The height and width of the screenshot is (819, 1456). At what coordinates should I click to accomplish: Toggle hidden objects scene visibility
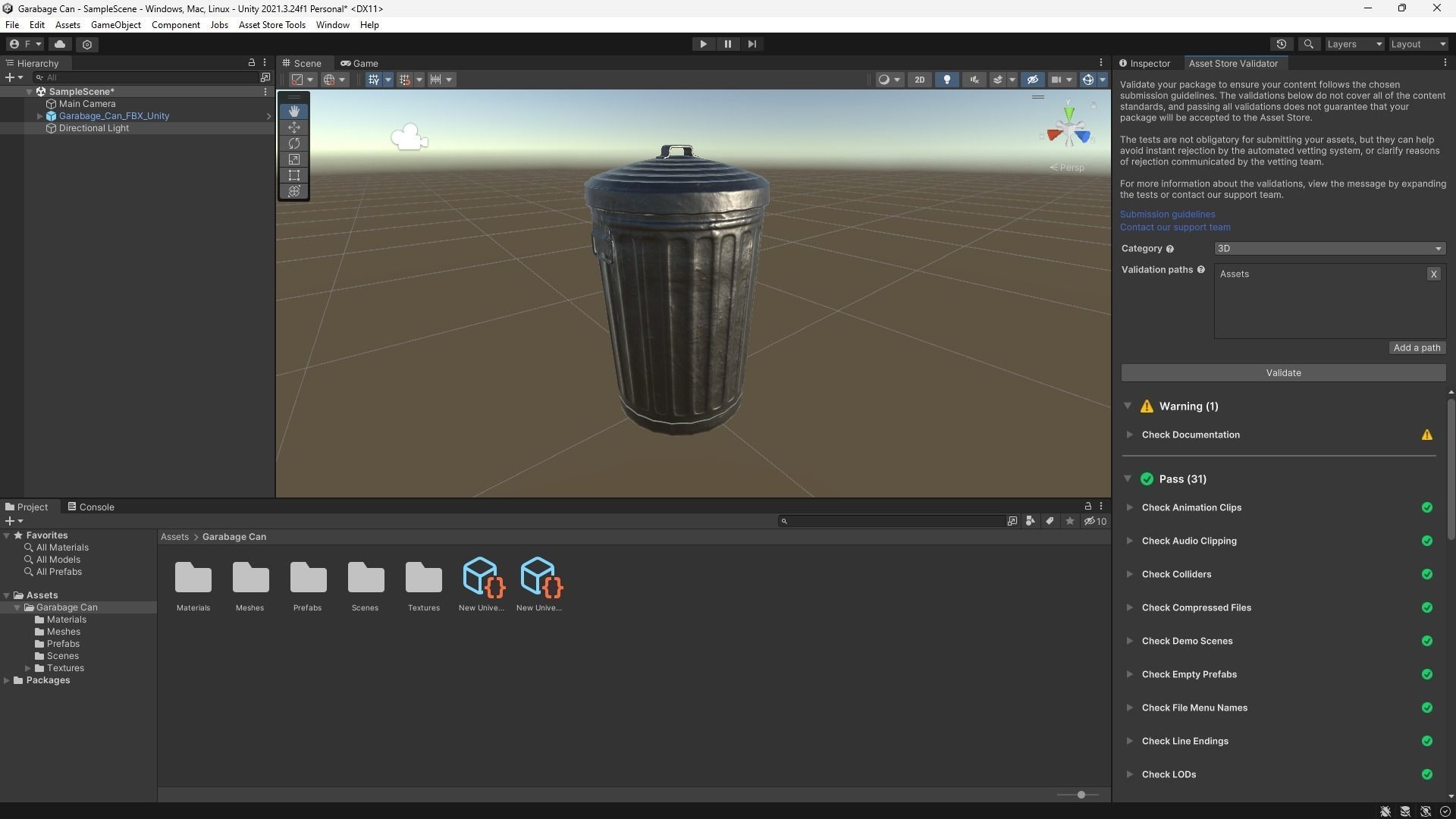point(1032,80)
